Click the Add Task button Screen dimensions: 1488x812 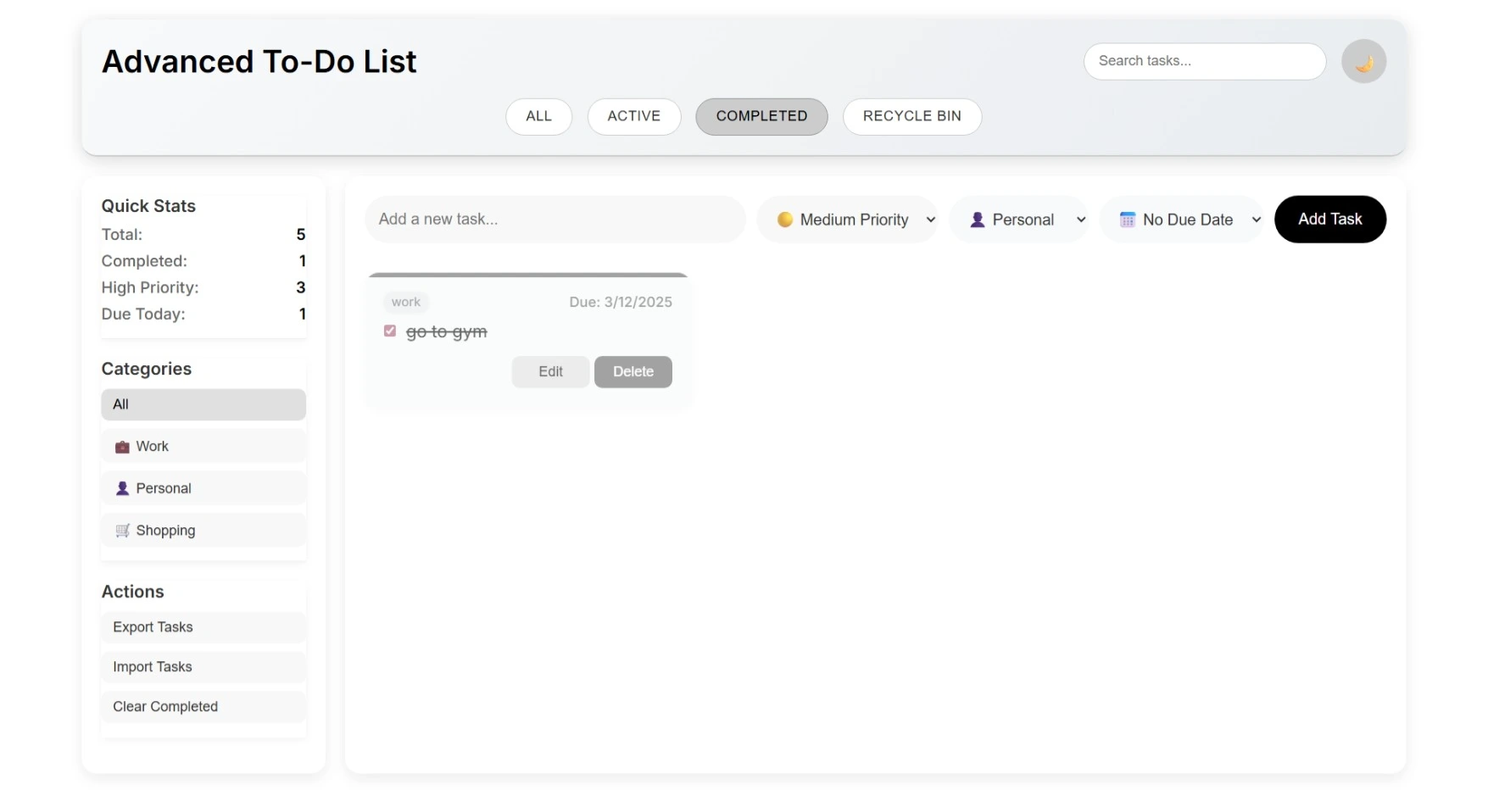(x=1329, y=219)
